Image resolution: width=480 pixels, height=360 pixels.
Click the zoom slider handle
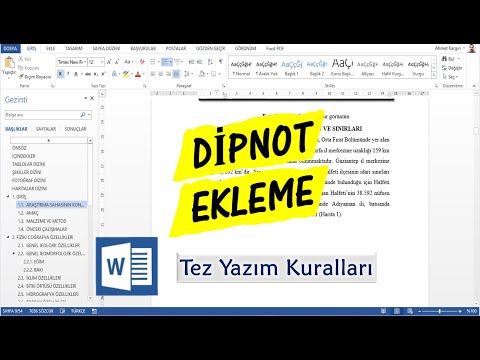click(x=440, y=311)
